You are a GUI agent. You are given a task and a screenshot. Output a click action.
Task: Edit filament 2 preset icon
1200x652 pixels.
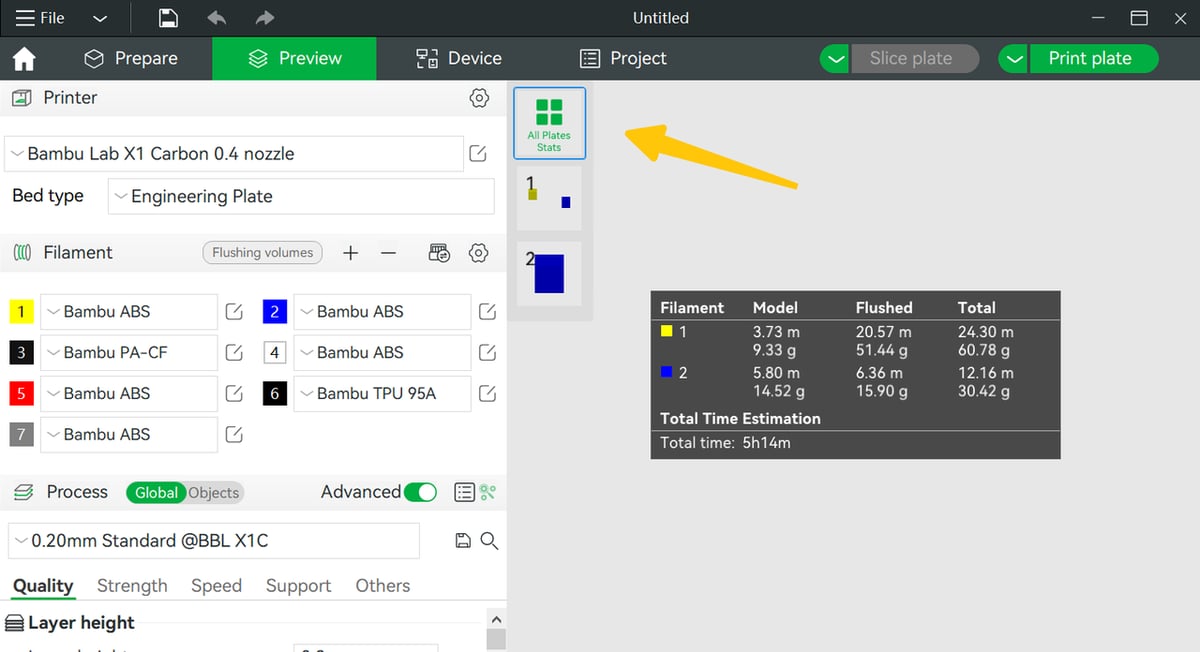click(487, 312)
